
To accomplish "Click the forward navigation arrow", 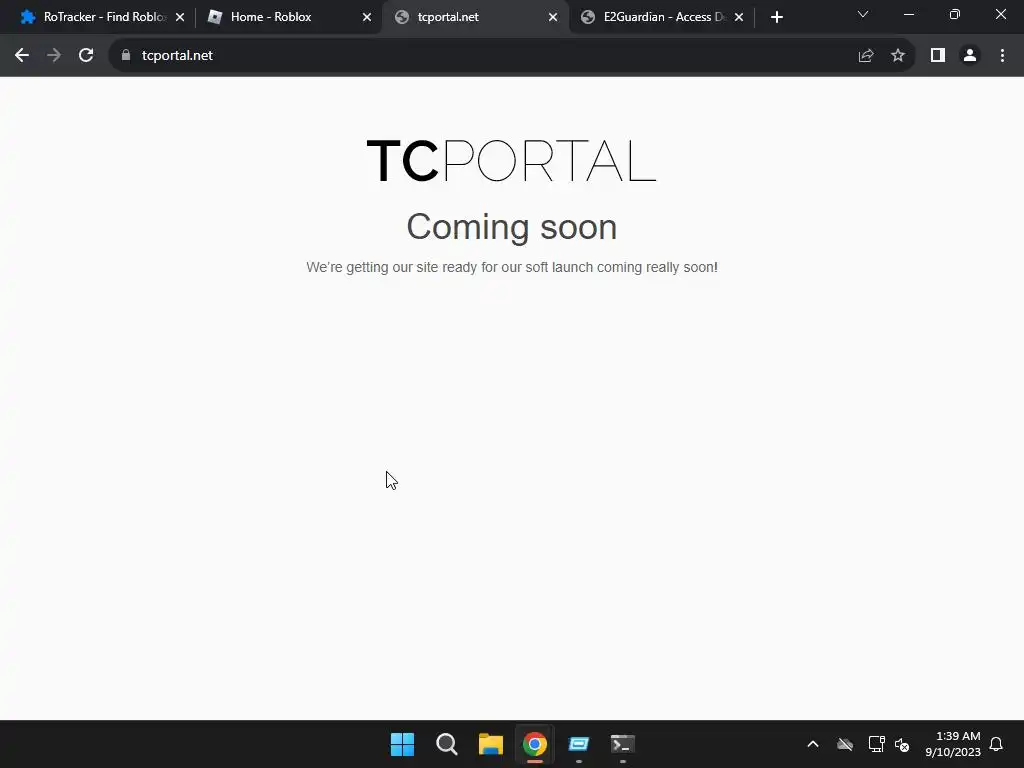I will (54, 56).
